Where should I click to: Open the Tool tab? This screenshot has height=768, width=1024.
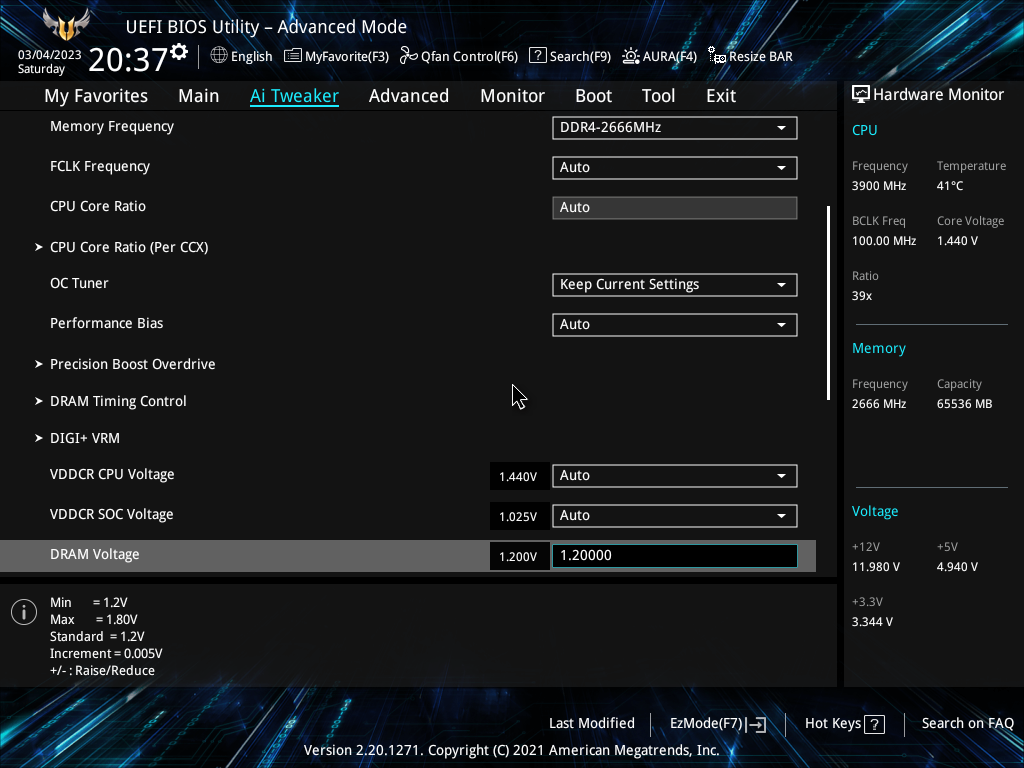pyautogui.click(x=658, y=96)
